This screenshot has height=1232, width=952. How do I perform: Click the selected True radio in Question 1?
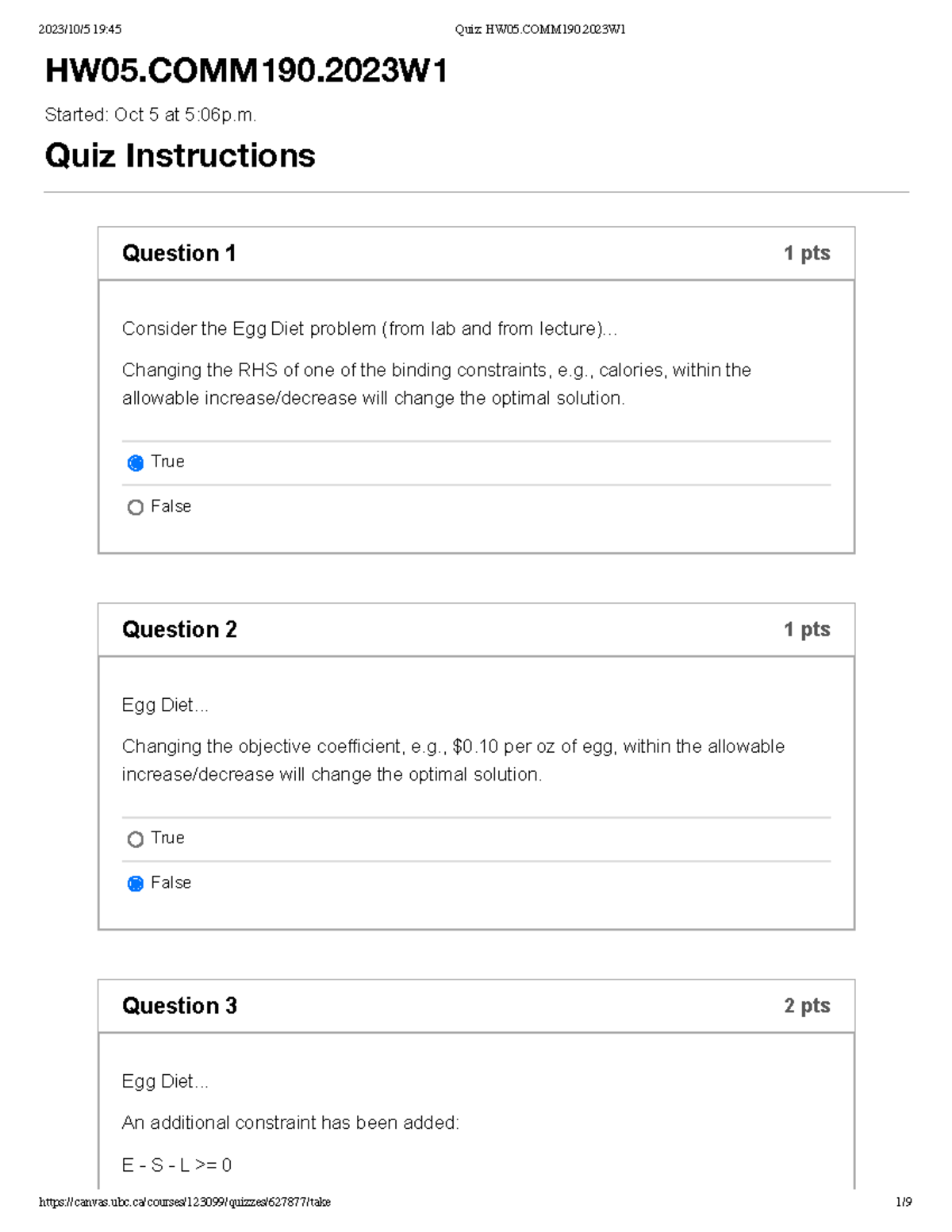click(136, 462)
